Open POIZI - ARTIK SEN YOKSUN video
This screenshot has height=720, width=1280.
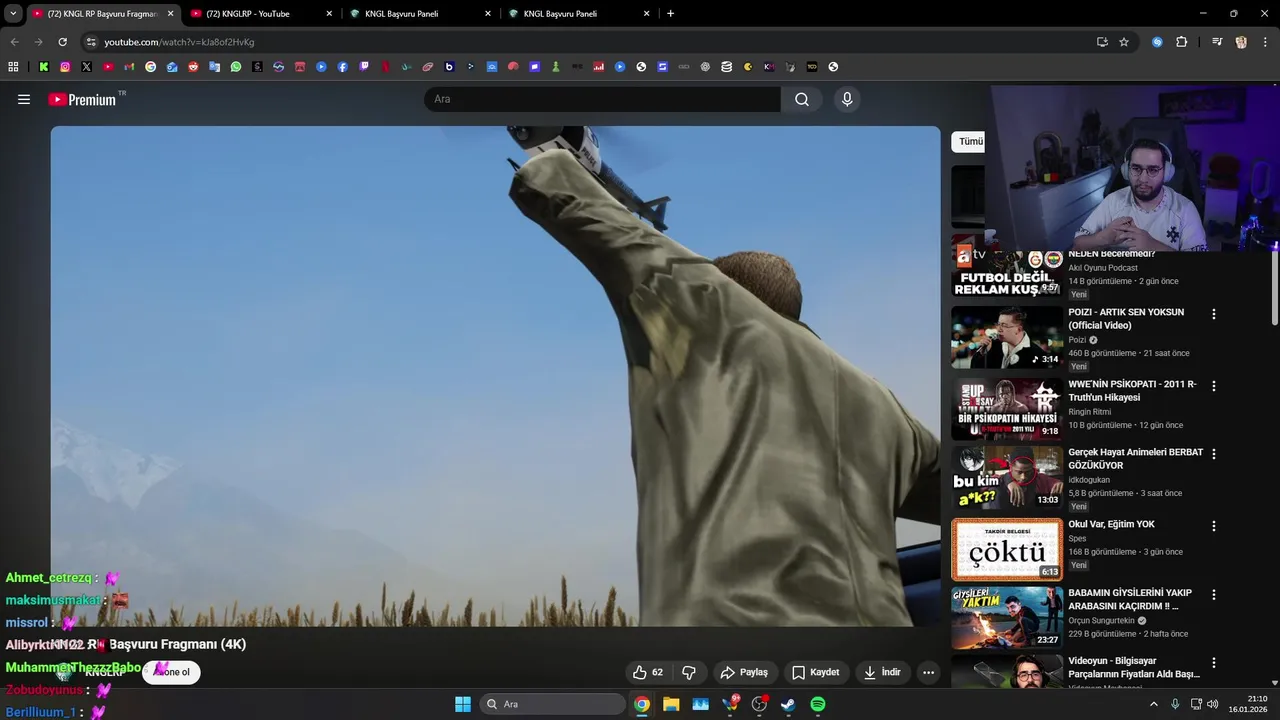point(1126,319)
